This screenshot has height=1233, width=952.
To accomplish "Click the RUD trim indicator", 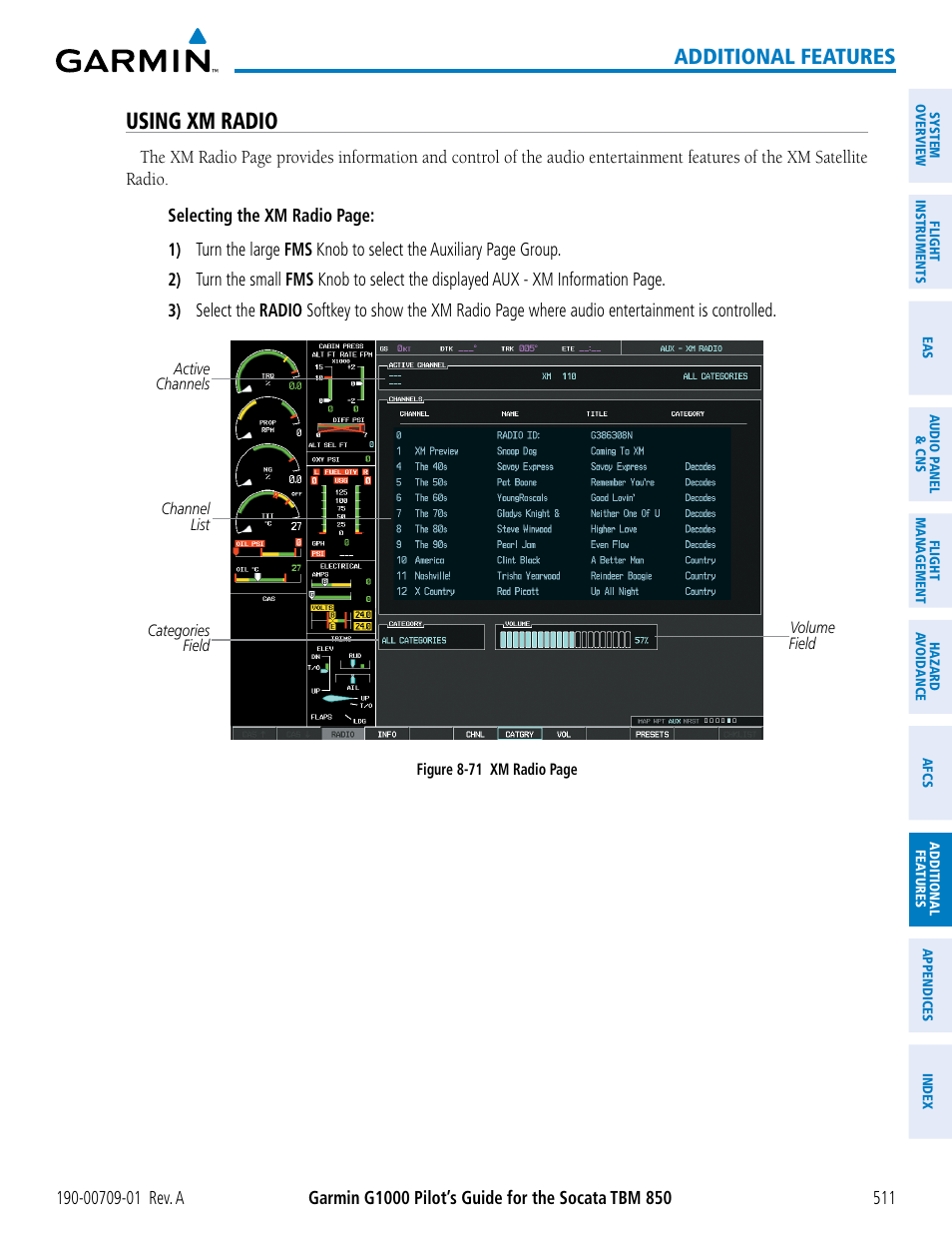I will (354, 661).
